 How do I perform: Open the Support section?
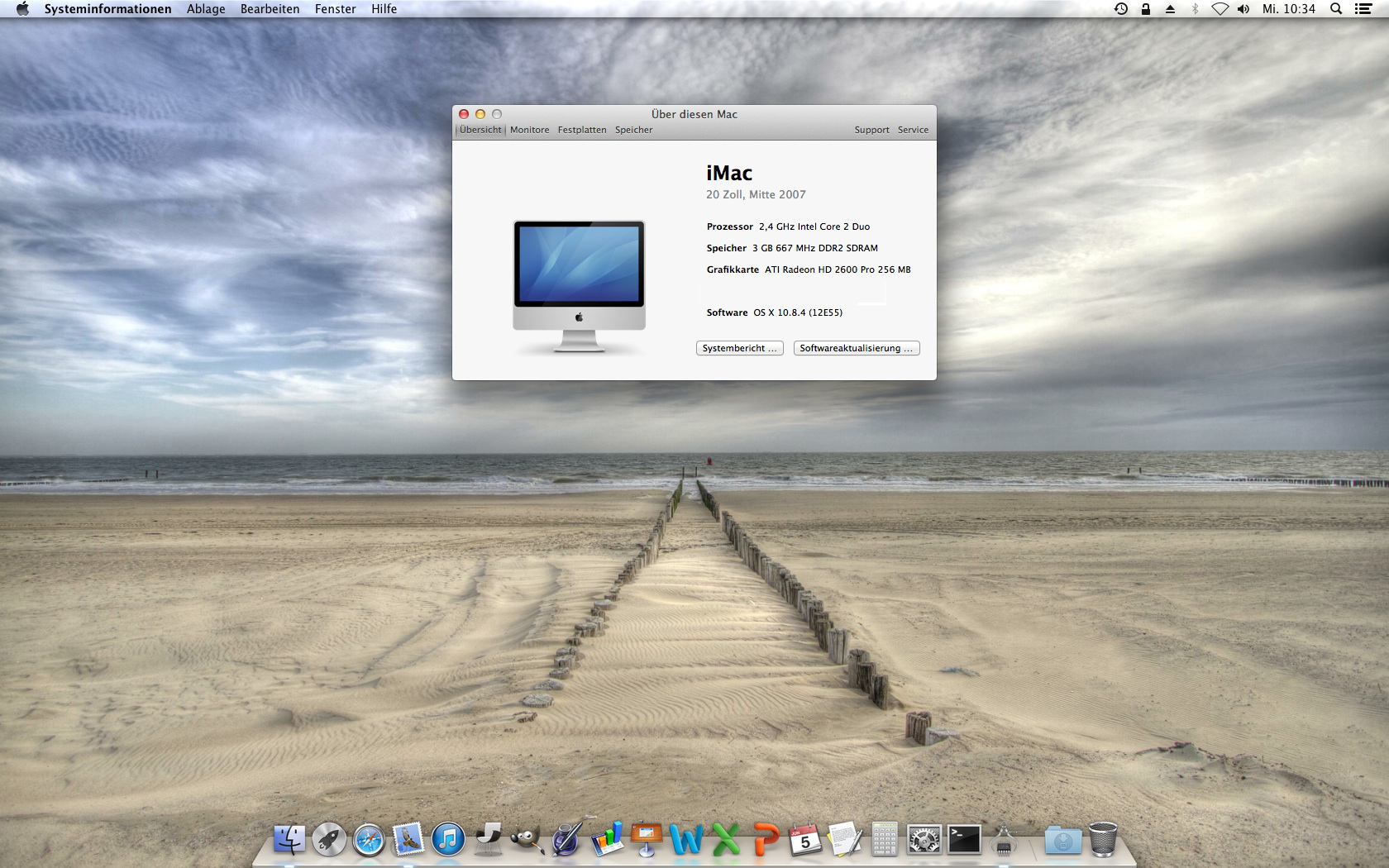872,130
